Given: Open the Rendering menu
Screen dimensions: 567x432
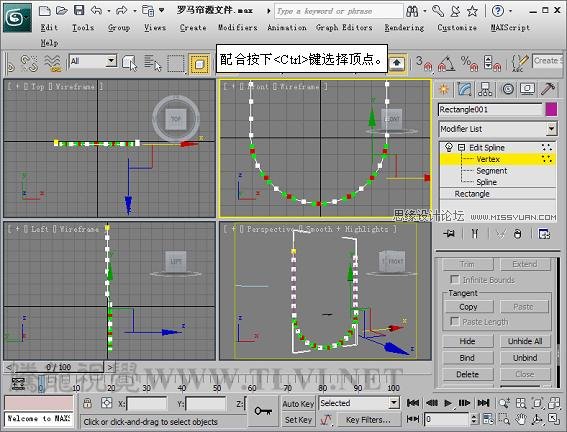Looking at the screenshot, I should coord(404,27).
